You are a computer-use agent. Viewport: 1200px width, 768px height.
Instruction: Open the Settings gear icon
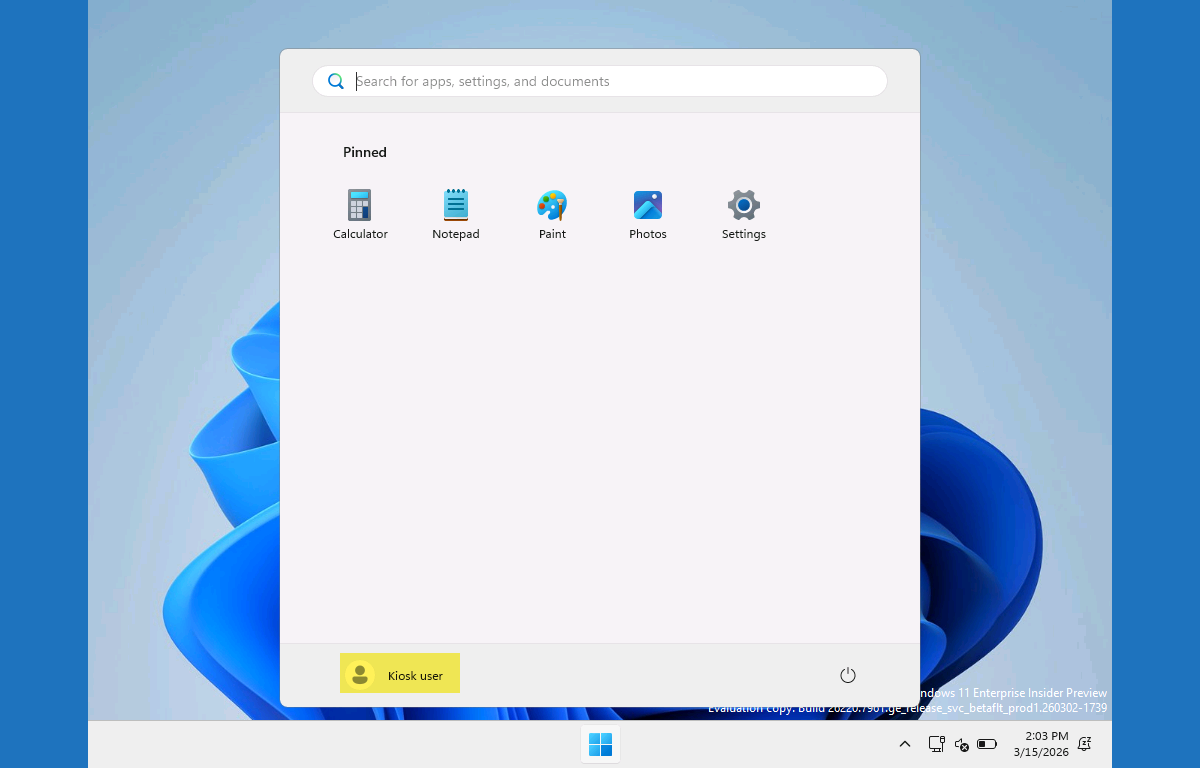click(x=744, y=205)
